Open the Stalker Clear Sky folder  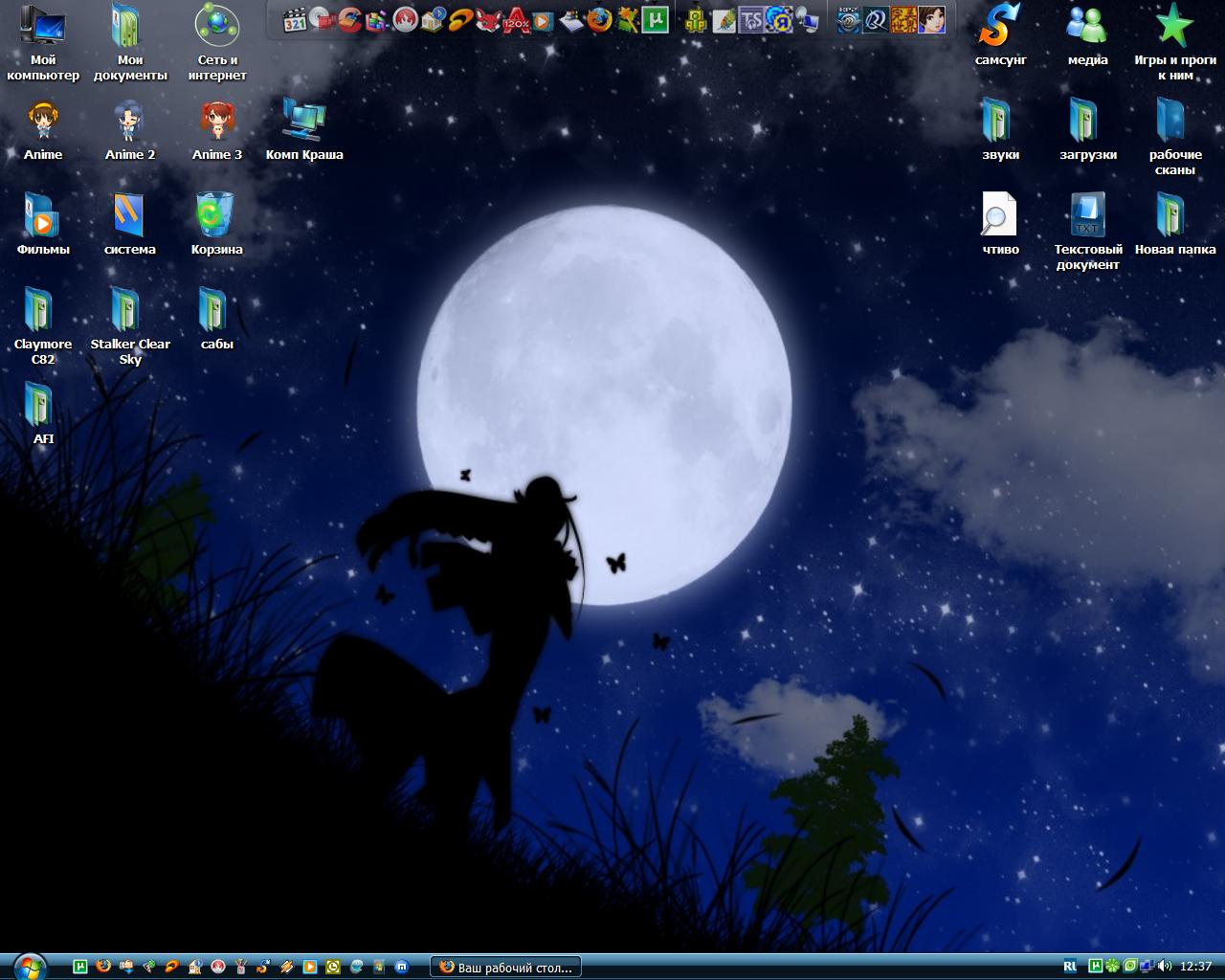(x=130, y=326)
